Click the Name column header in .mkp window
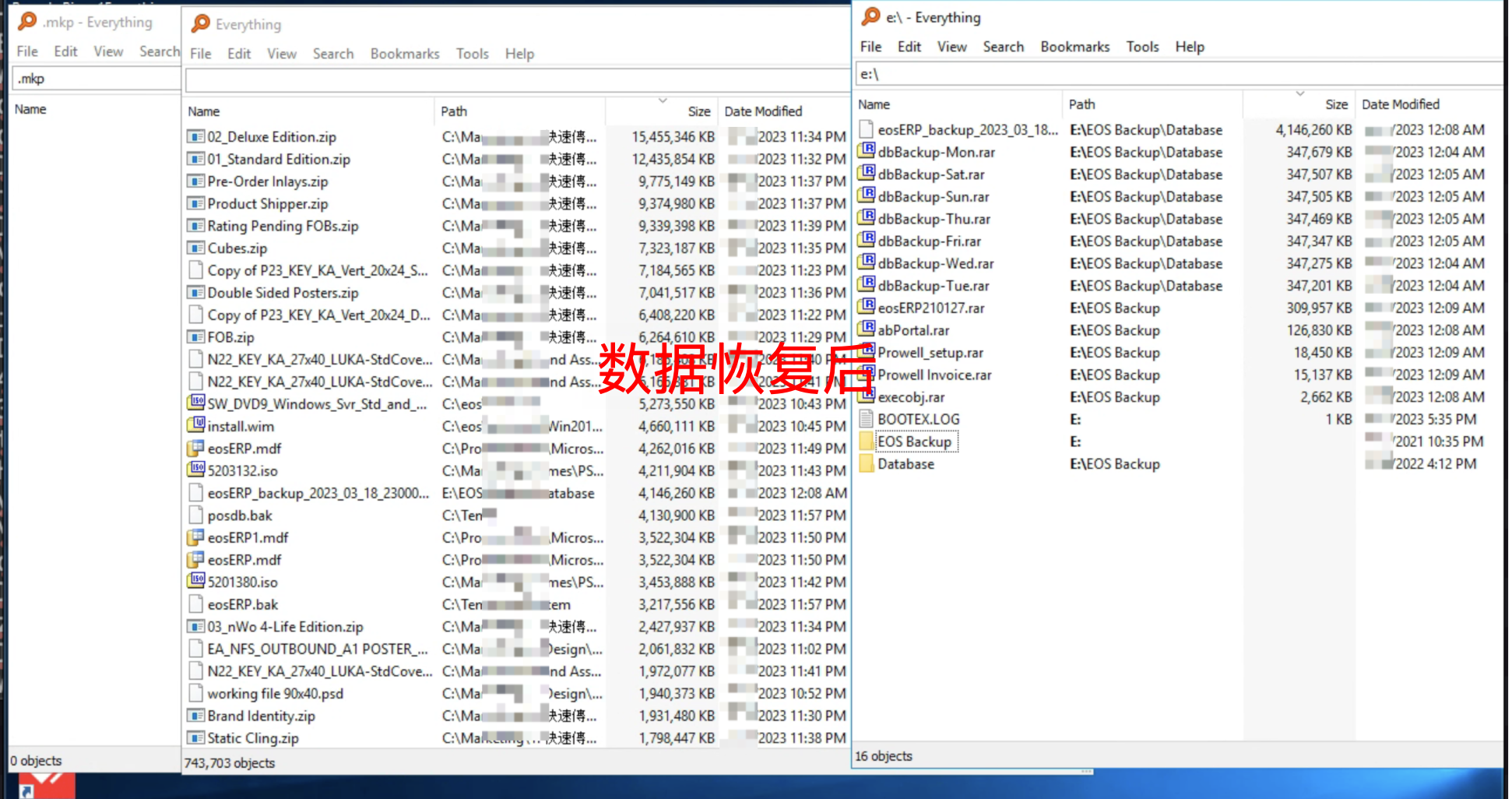This screenshot has height=799, width=1512. (x=30, y=110)
